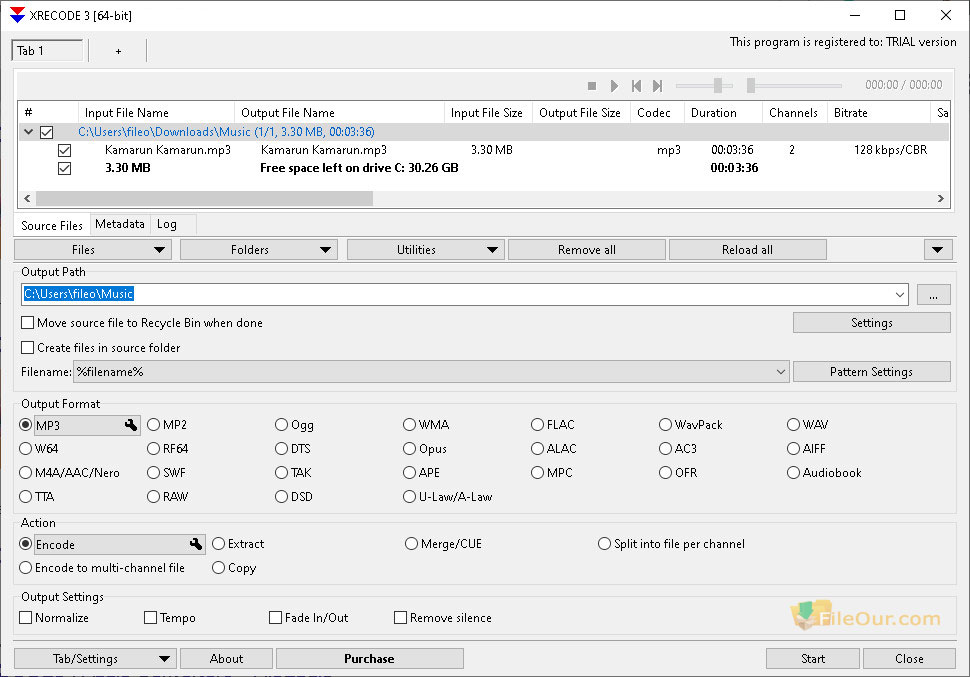This screenshot has width=970, height=677.
Task: Uncheck the Kamarun Kamarun.mp3 file checkbox
Action: [64, 150]
